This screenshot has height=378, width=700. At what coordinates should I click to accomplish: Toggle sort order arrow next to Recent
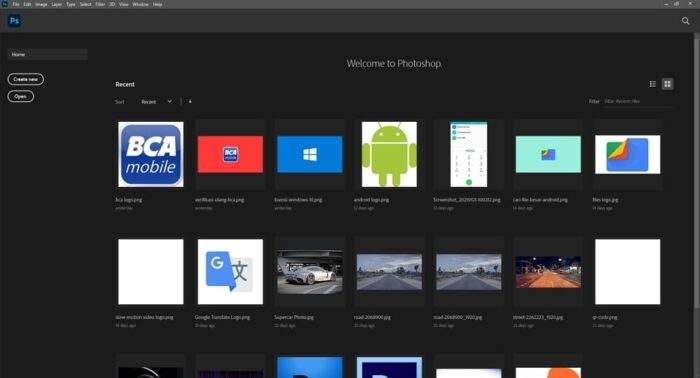coord(190,102)
